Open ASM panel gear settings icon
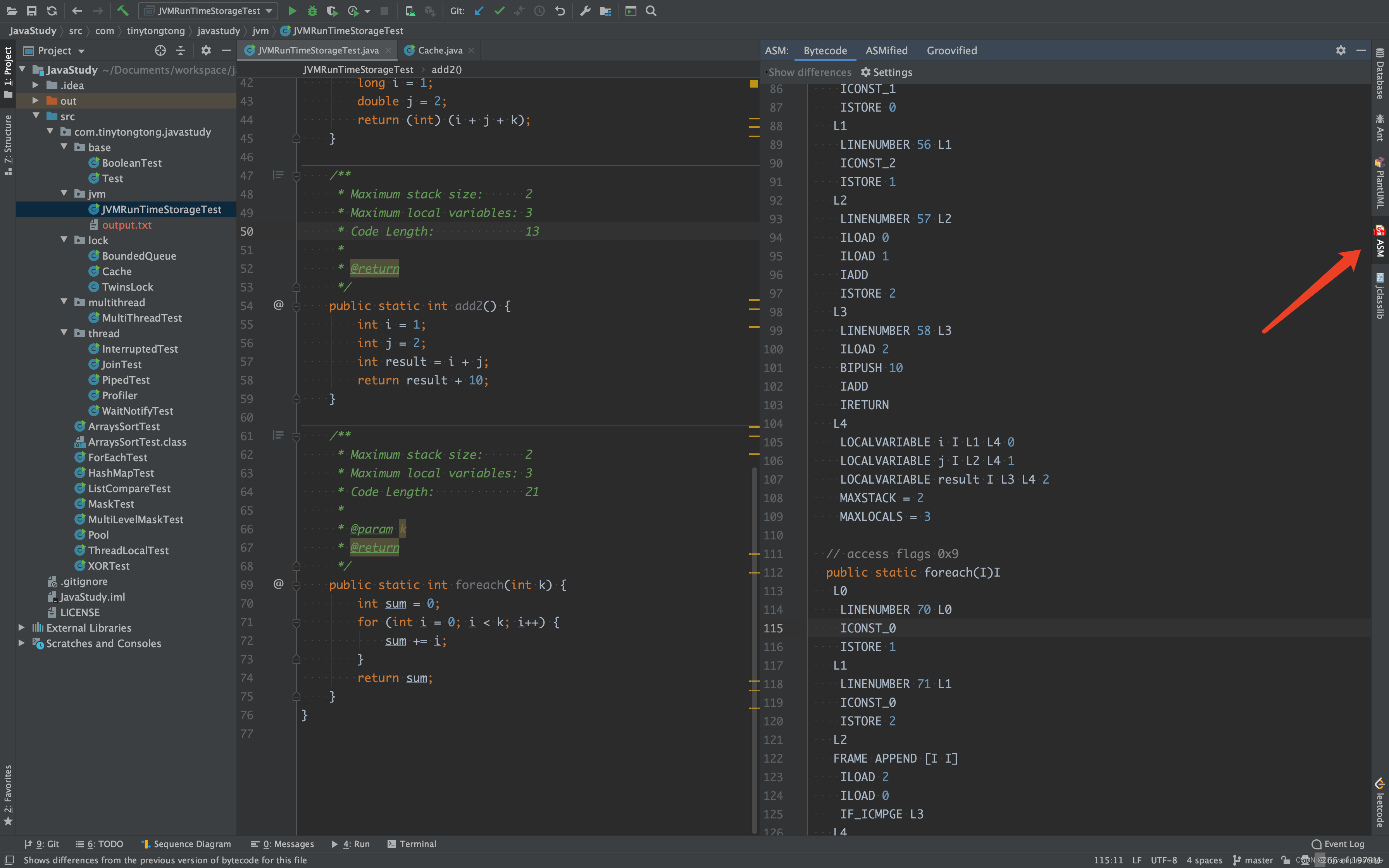 pos(1340,50)
